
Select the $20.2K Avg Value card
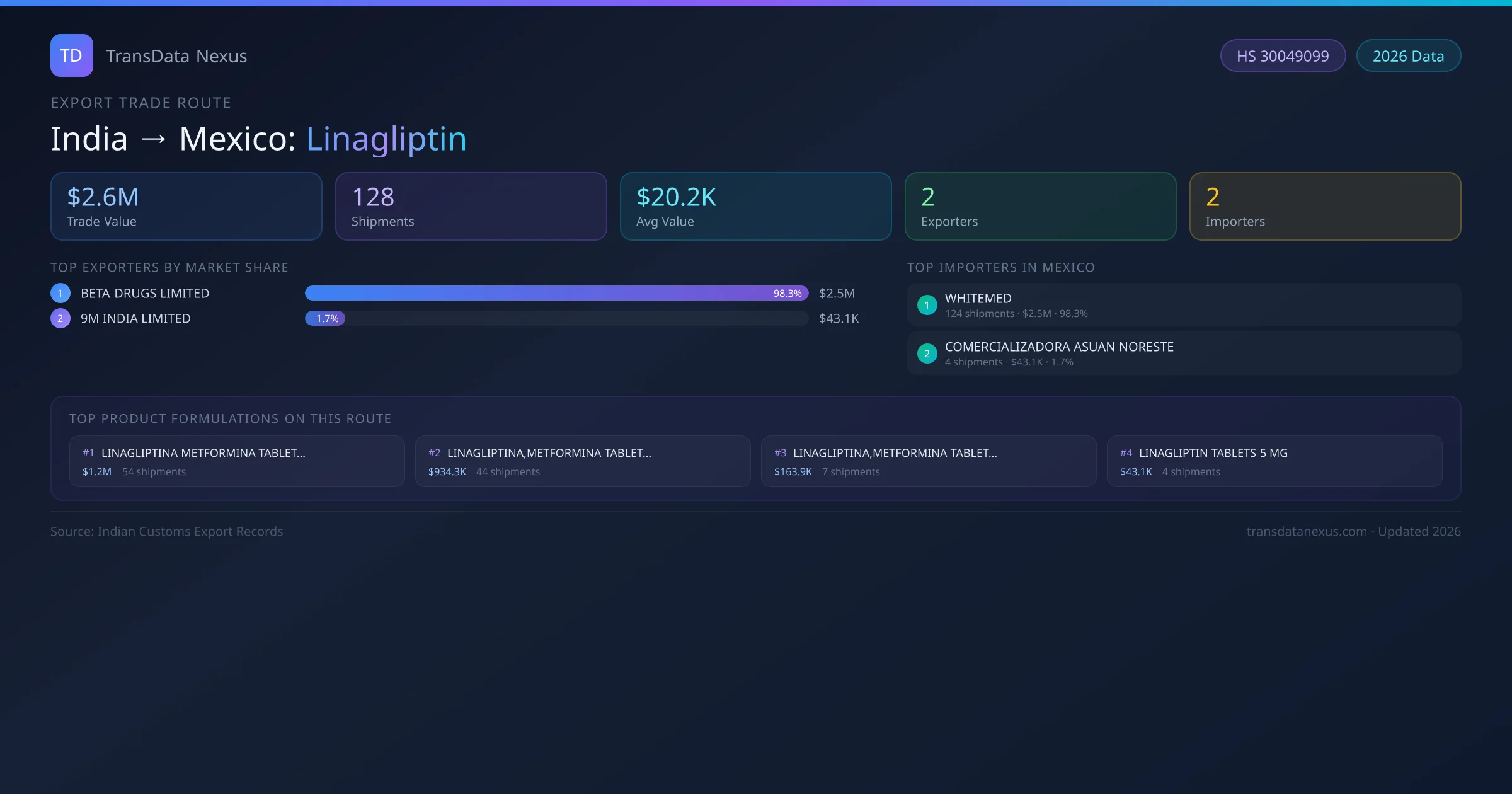pyautogui.click(x=755, y=207)
